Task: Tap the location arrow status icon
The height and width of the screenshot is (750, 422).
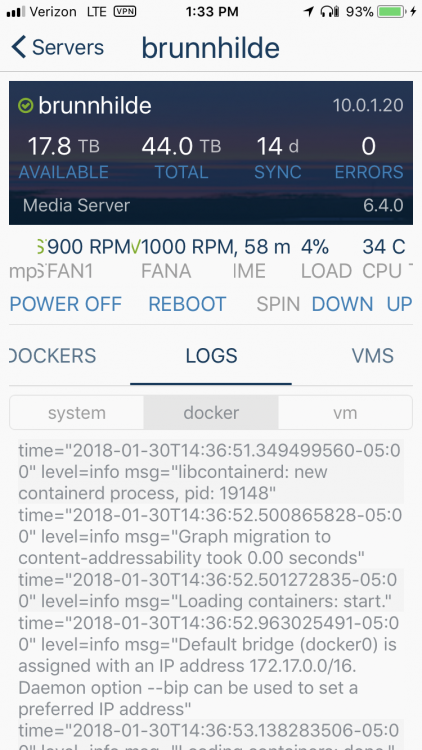Action: [x=310, y=11]
